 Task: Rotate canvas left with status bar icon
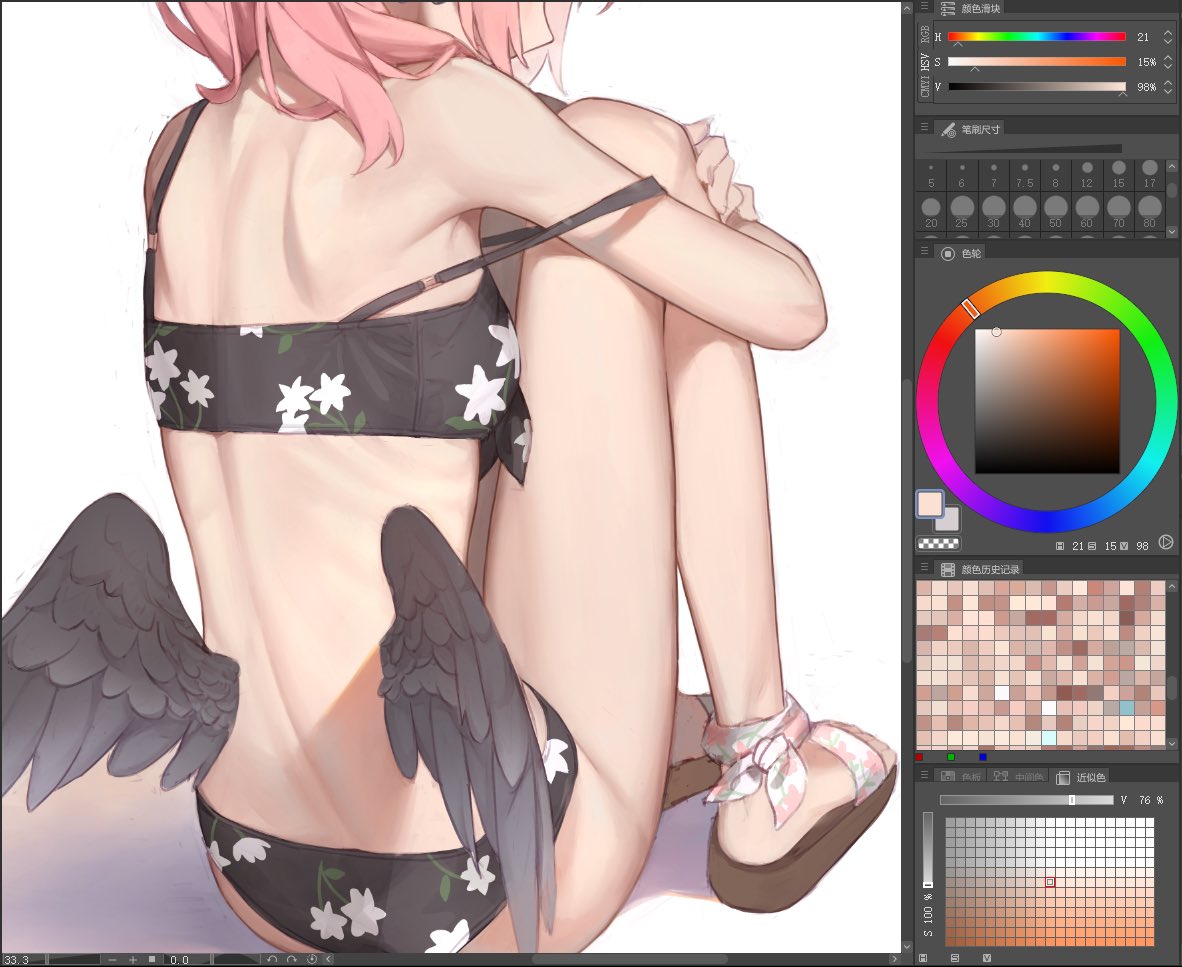[x=272, y=959]
